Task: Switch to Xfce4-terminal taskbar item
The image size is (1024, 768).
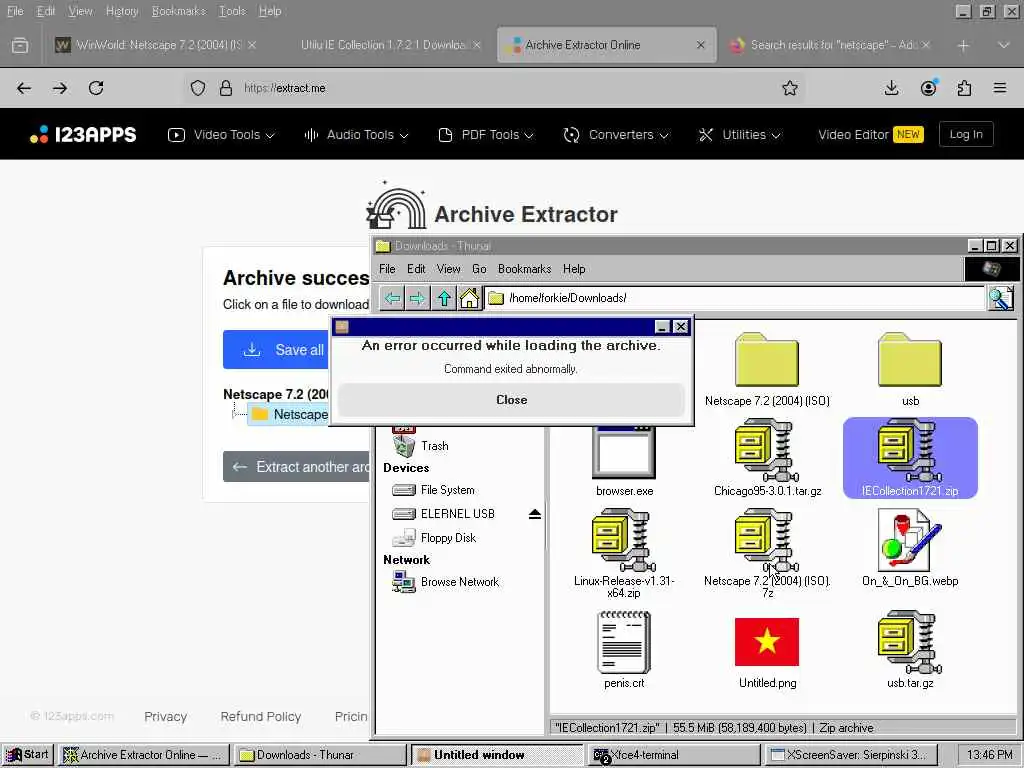Action: (673, 754)
